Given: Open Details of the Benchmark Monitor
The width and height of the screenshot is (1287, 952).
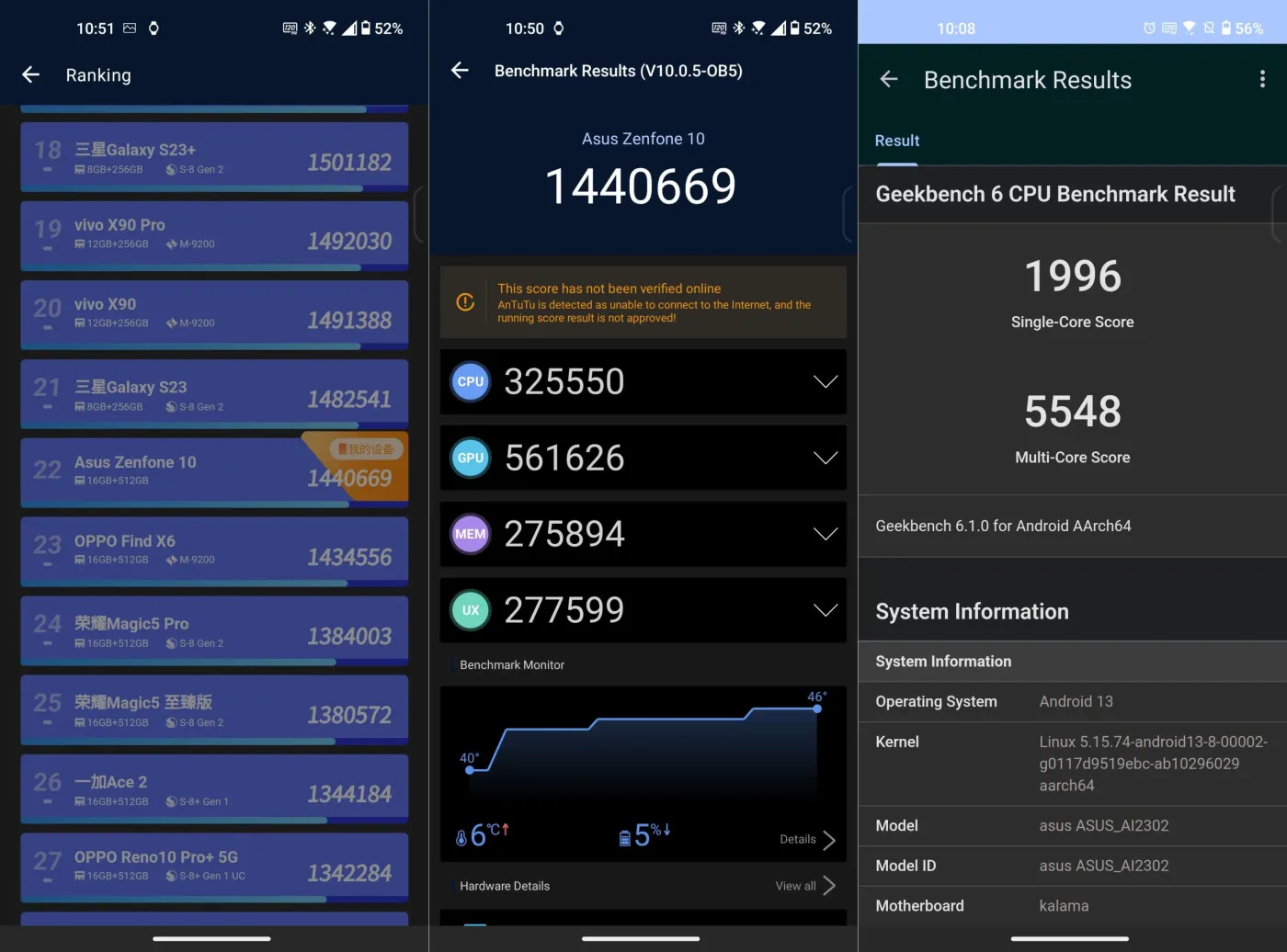Looking at the screenshot, I should [807, 840].
